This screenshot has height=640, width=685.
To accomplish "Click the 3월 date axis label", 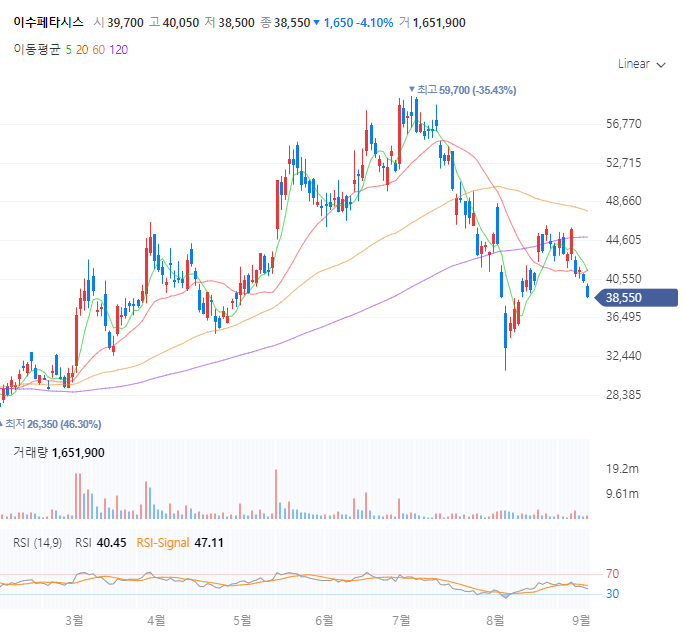I will coord(74,620).
